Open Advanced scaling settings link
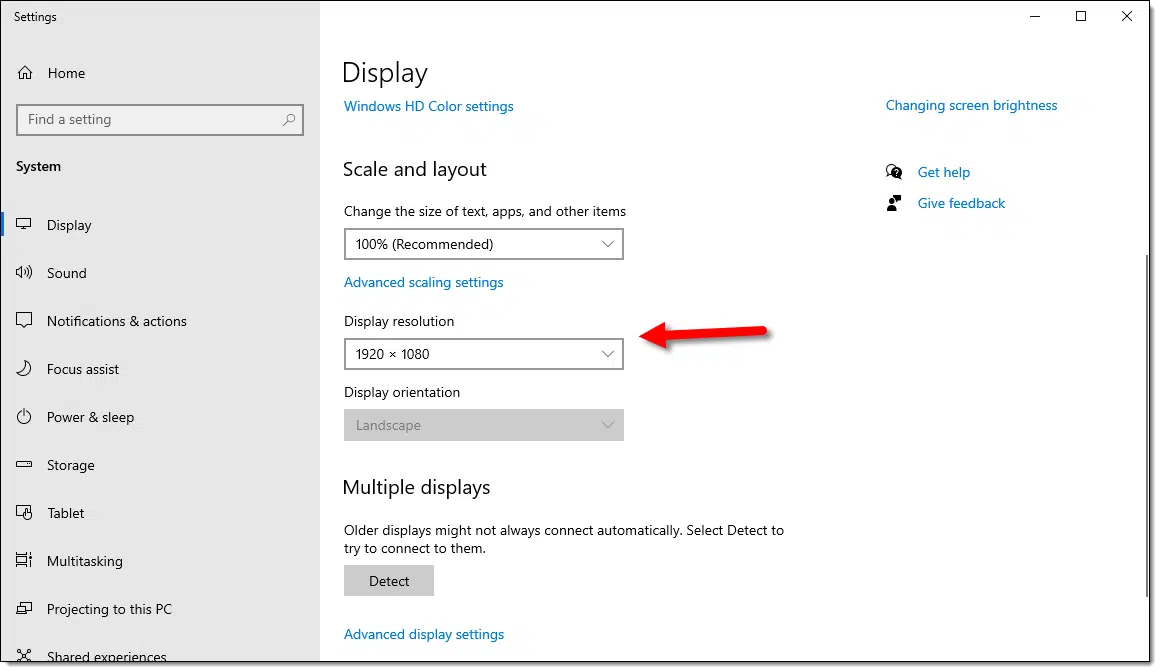1160x672 pixels. 423,282
